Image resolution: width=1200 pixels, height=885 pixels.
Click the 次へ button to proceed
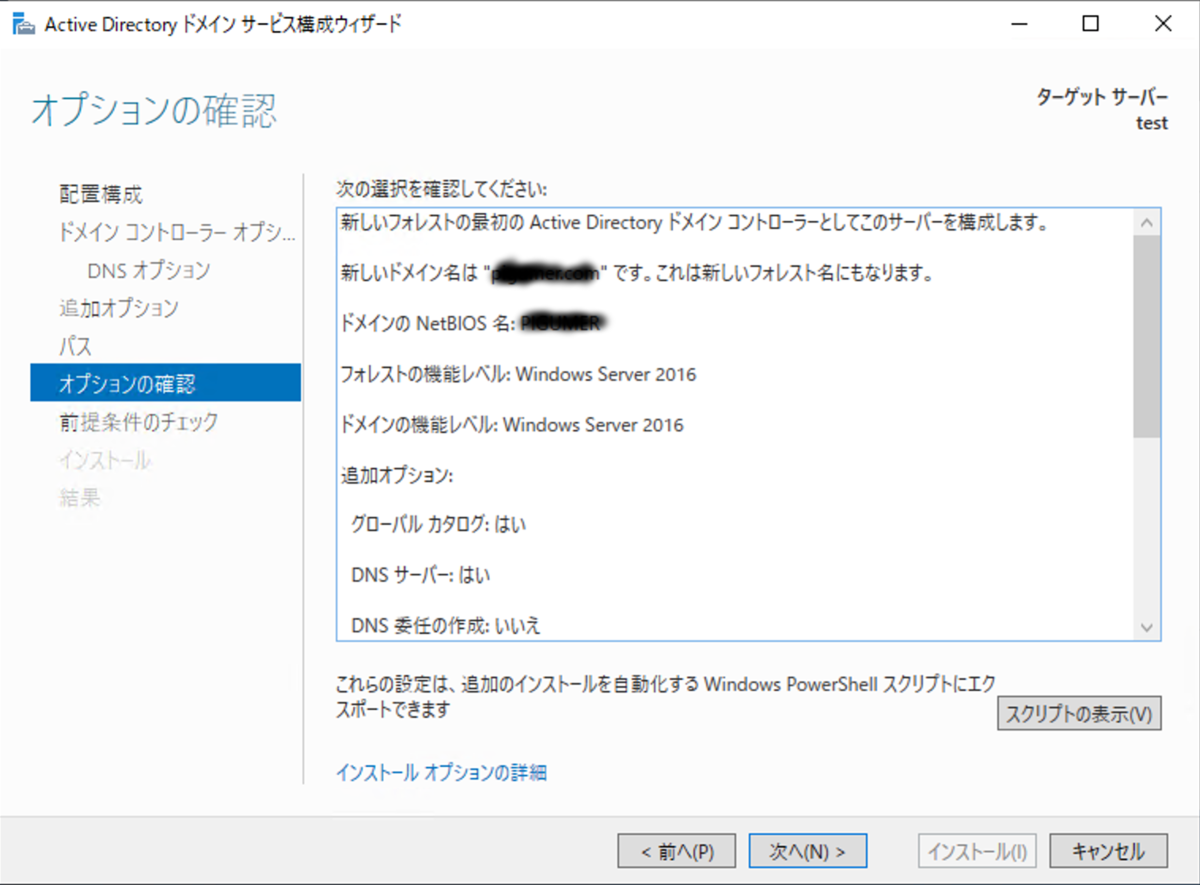[x=806, y=850]
